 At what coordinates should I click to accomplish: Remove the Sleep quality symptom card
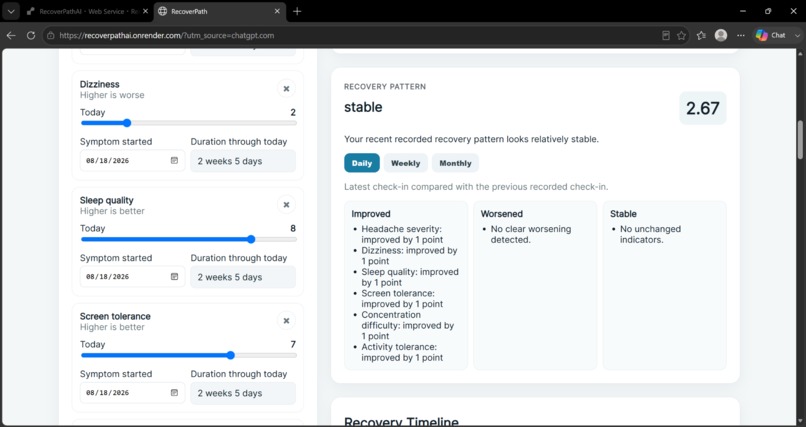tap(286, 205)
